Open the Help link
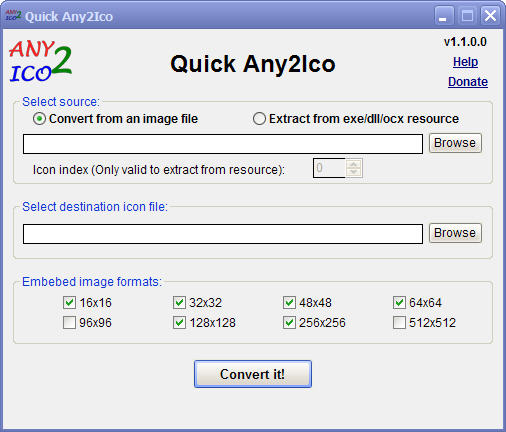 465,62
